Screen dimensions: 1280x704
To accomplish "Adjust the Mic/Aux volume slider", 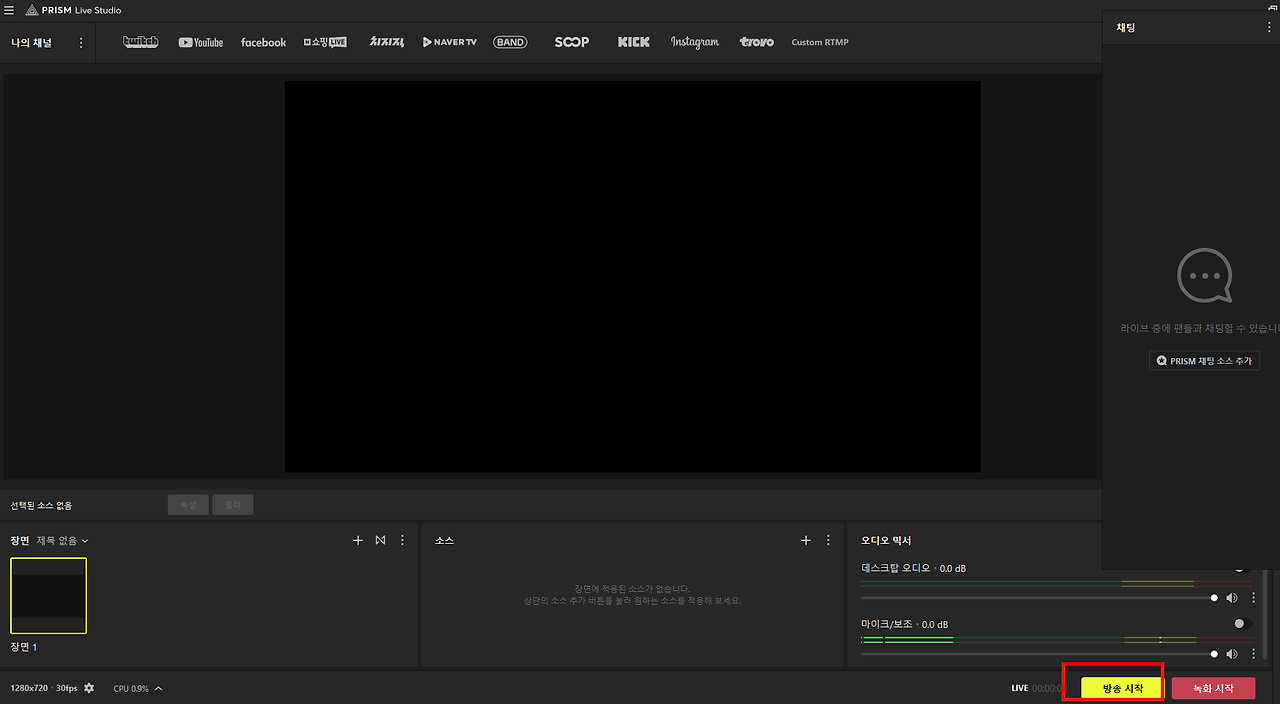I will point(1037,654).
